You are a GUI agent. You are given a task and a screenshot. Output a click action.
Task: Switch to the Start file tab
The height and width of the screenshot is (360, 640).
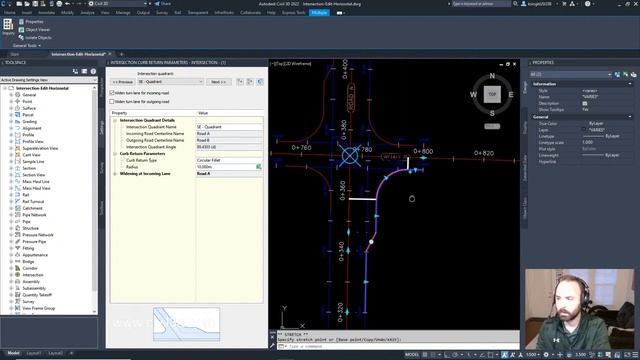coord(15,54)
